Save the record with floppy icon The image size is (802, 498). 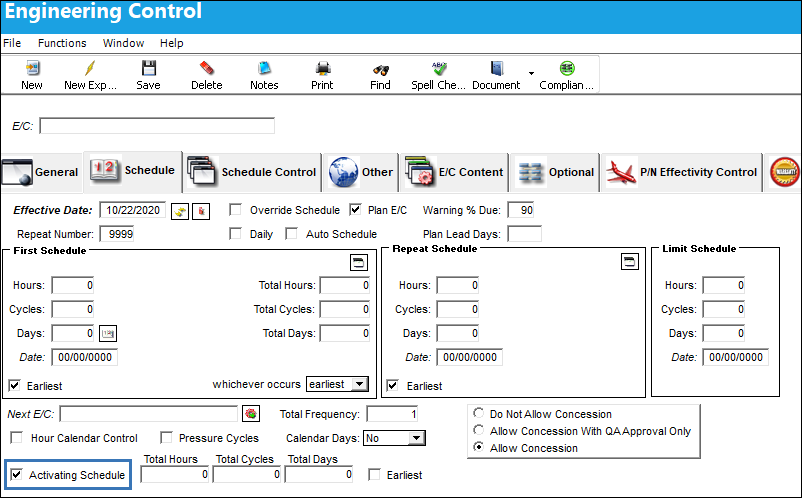pyautogui.click(x=148, y=69)
